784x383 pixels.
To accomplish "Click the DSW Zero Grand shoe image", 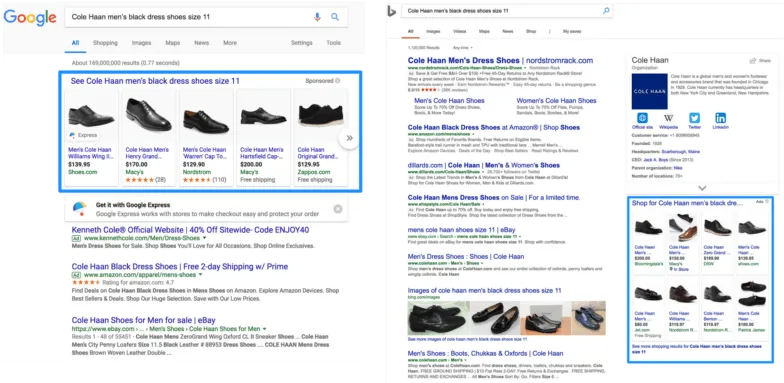I will pos(718,227).
